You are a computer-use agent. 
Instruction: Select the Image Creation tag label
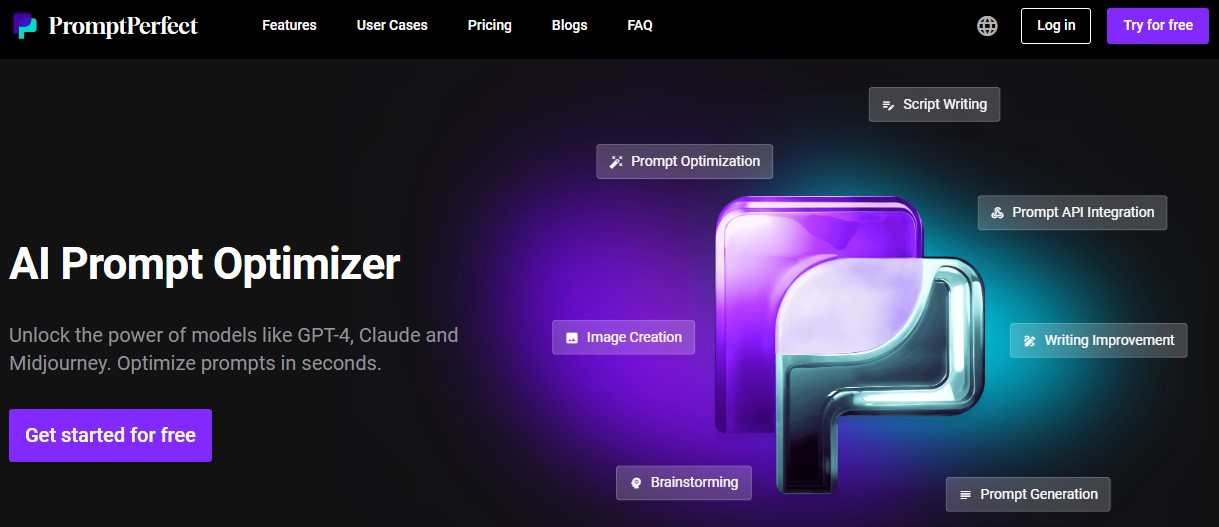(634, 338)
